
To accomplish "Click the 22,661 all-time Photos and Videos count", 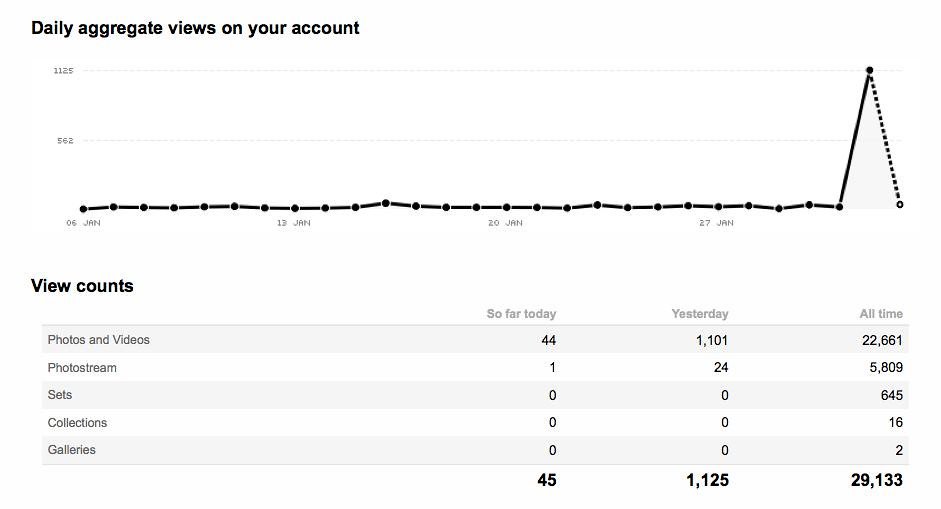I will point(882,340).
